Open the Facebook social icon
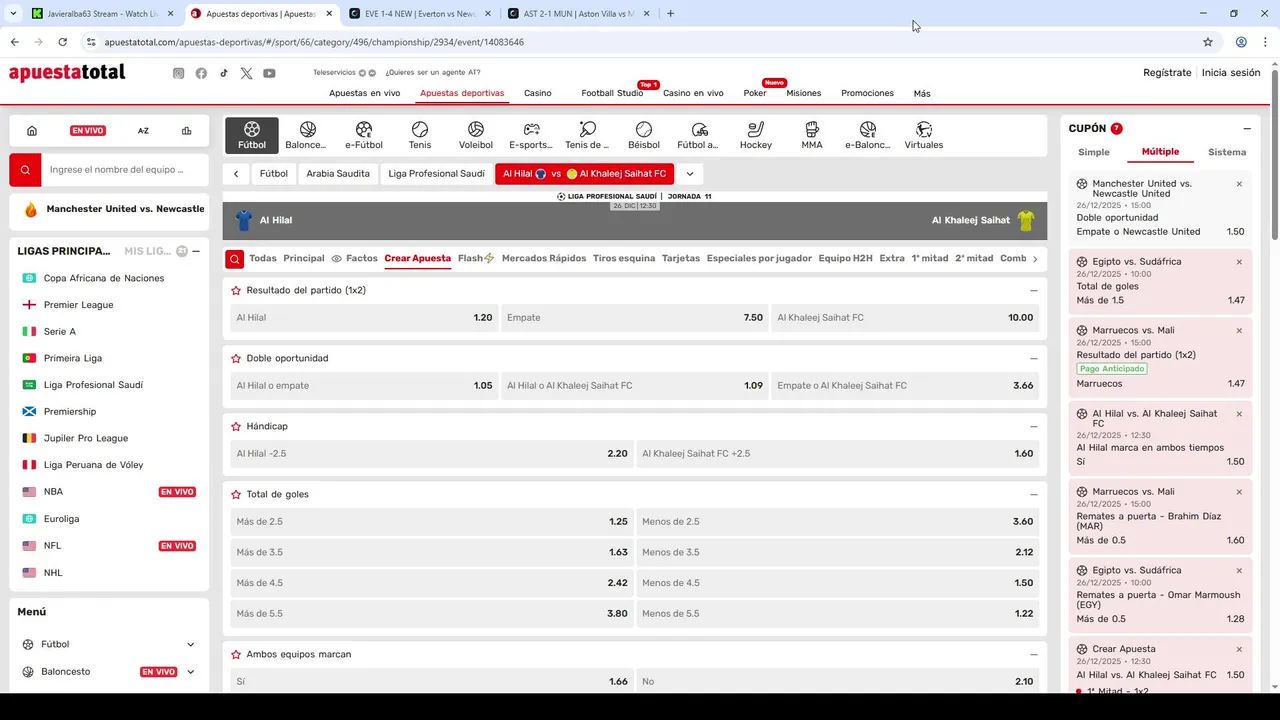 pos(201,73)
